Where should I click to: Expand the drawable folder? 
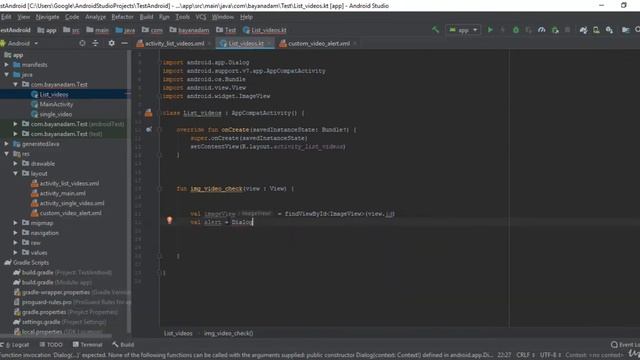(x=16, y=163)
